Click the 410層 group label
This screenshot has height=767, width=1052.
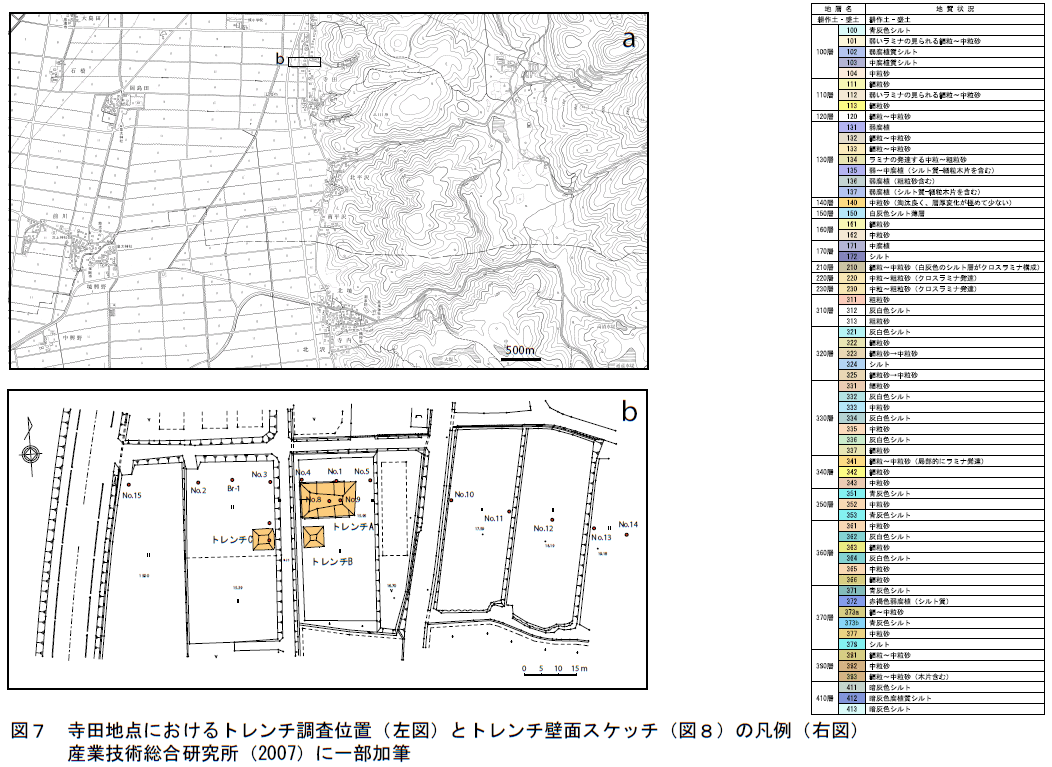tap(825, 699)
